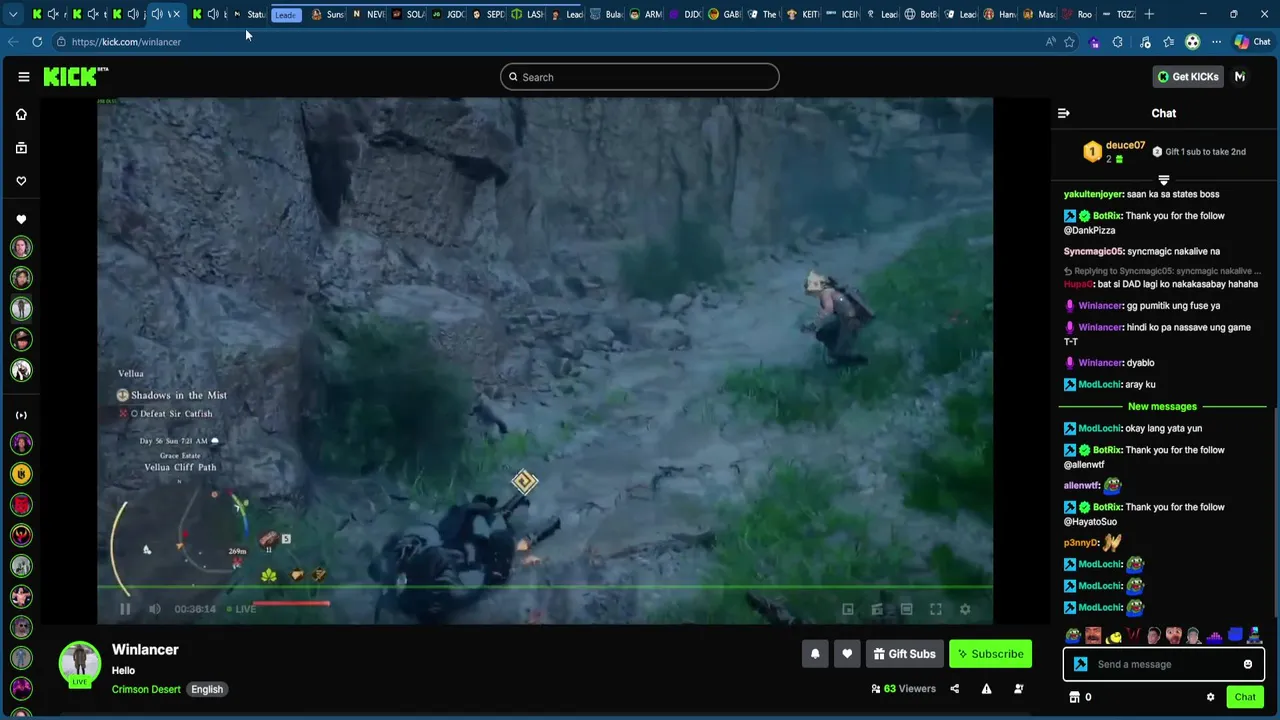Click the New messages divider
The image size is (1280, 720).
pos(1162,407)
